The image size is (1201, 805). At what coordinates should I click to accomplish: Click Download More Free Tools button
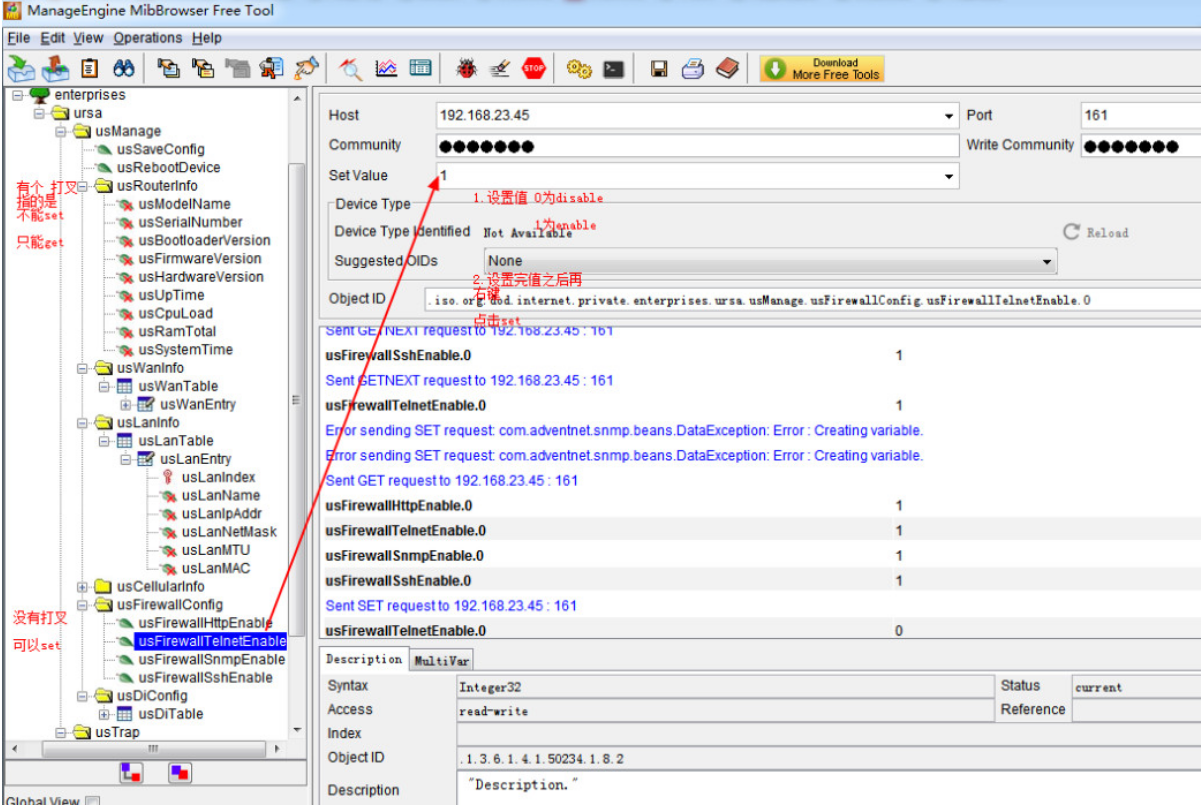(822, 69)
